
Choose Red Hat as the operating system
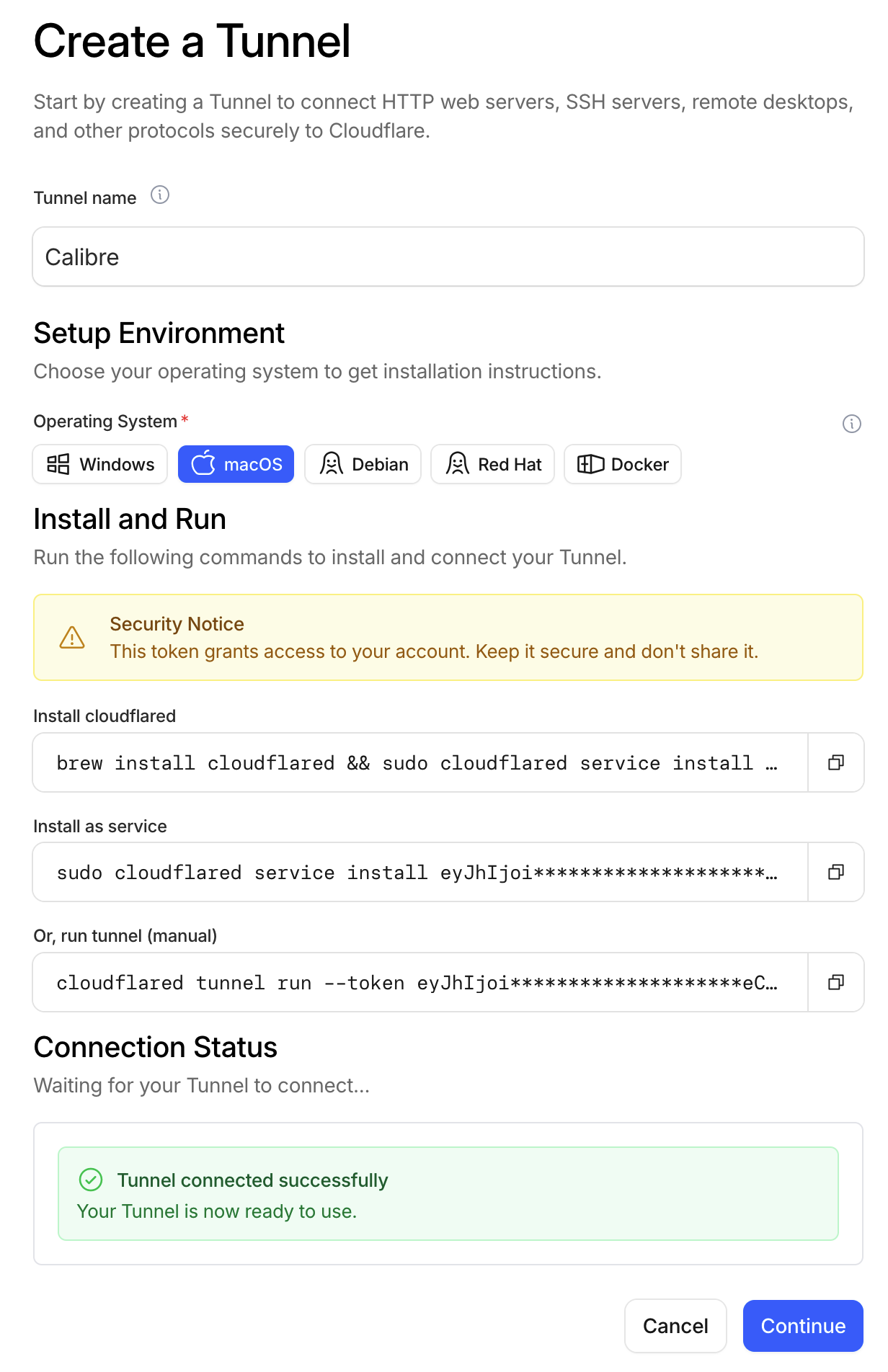[493, 464]
